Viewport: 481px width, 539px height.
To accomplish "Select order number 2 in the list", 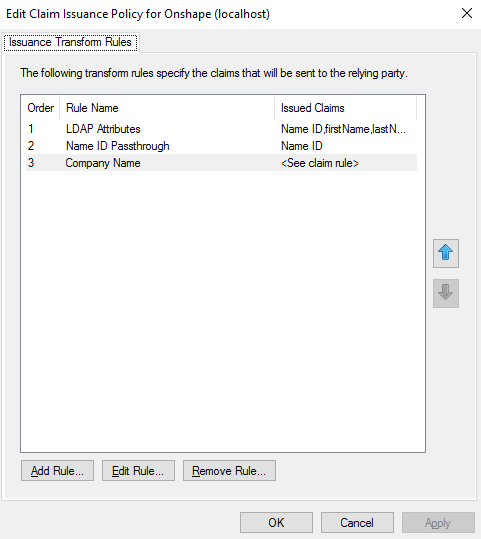I will coord(31,146).
